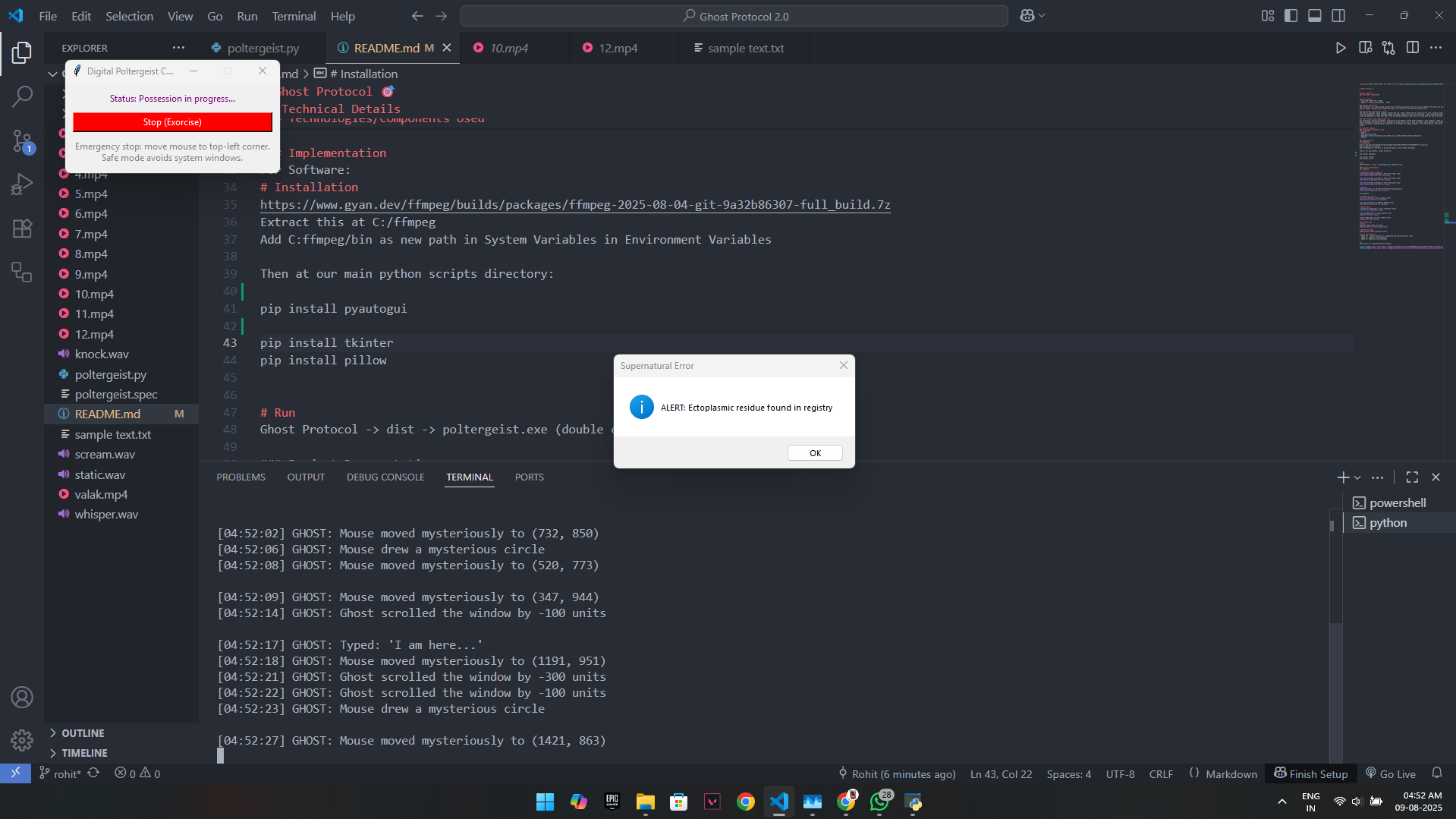
Task: Click the rohit* git branch in status bar
Action: pos(60,773)
